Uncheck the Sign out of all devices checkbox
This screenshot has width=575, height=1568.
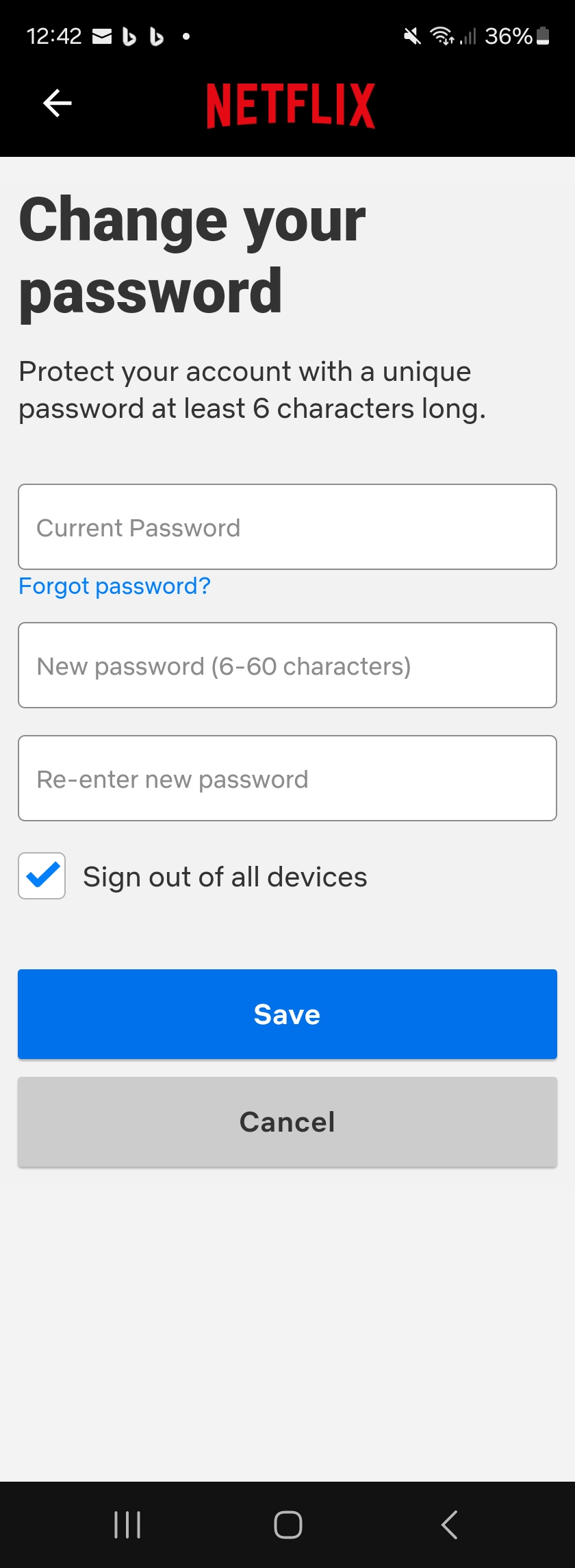(42, 875)
